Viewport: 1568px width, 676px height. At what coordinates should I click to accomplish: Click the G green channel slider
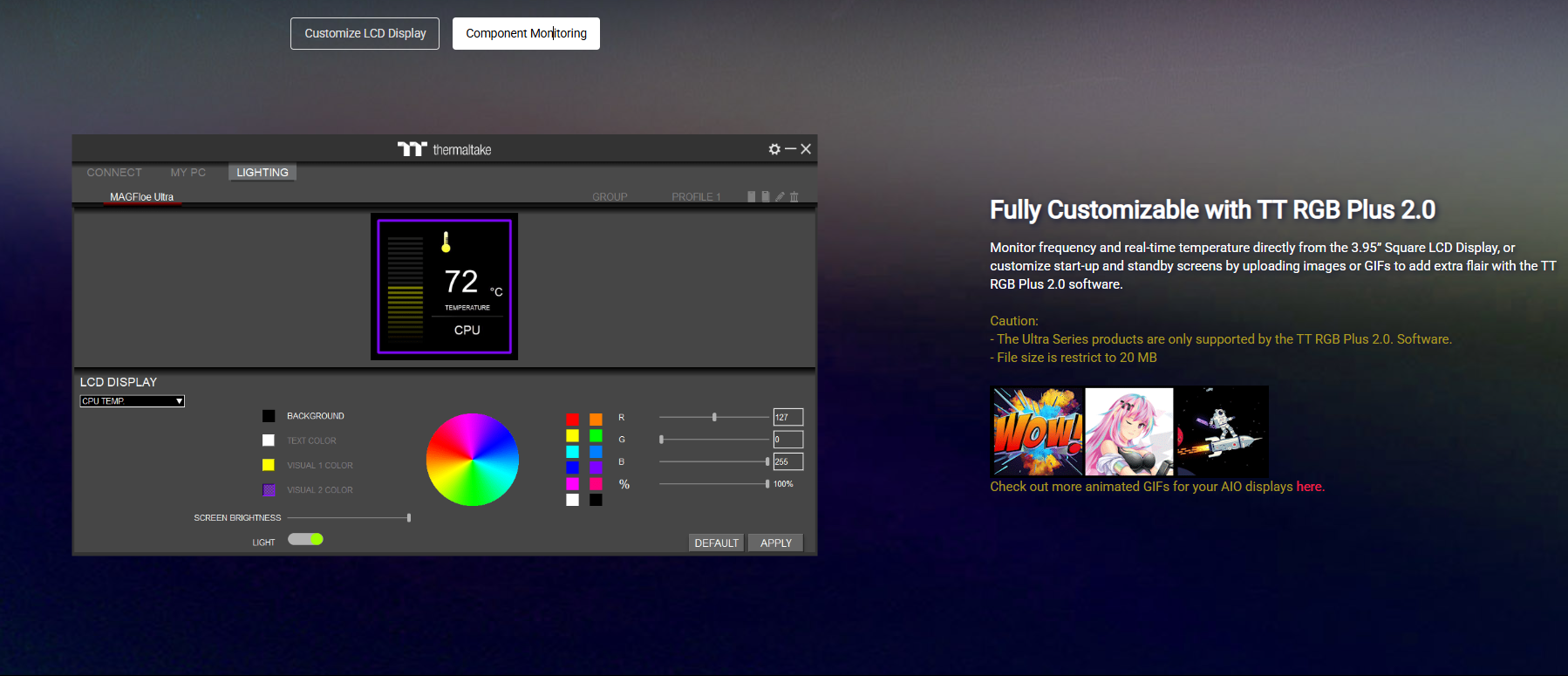click(x=714, y=440)
